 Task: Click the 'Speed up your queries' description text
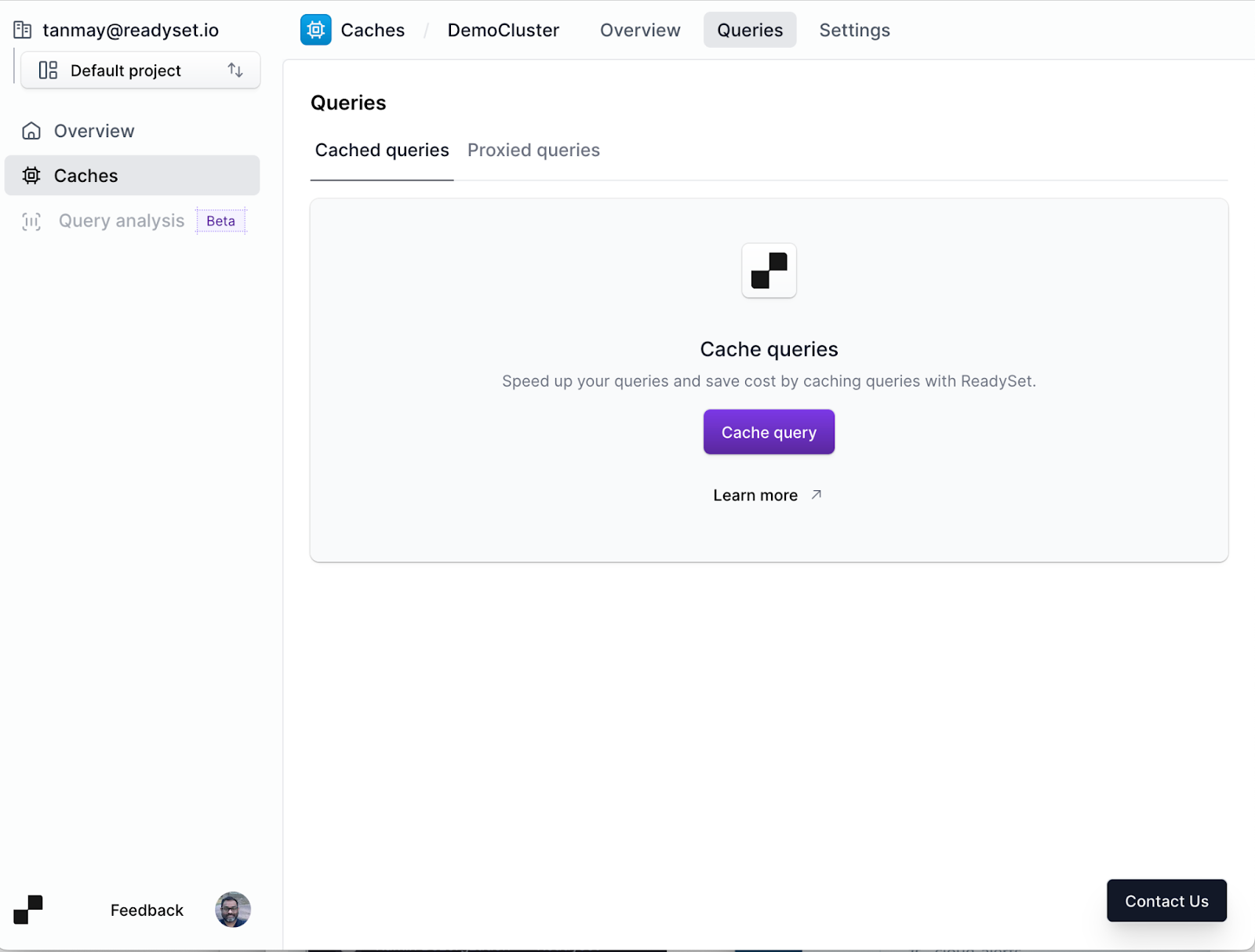click(769, 381)
